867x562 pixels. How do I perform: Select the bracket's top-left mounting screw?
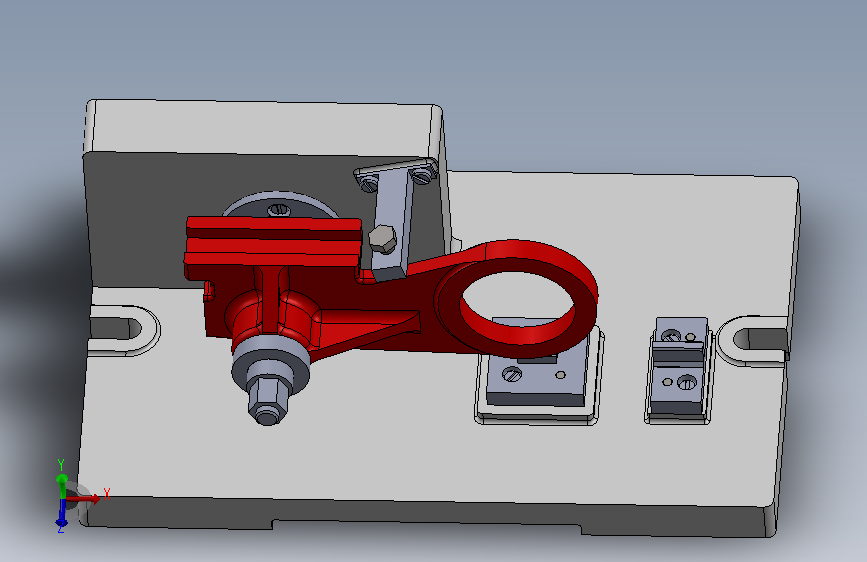(x=370, y=183)
